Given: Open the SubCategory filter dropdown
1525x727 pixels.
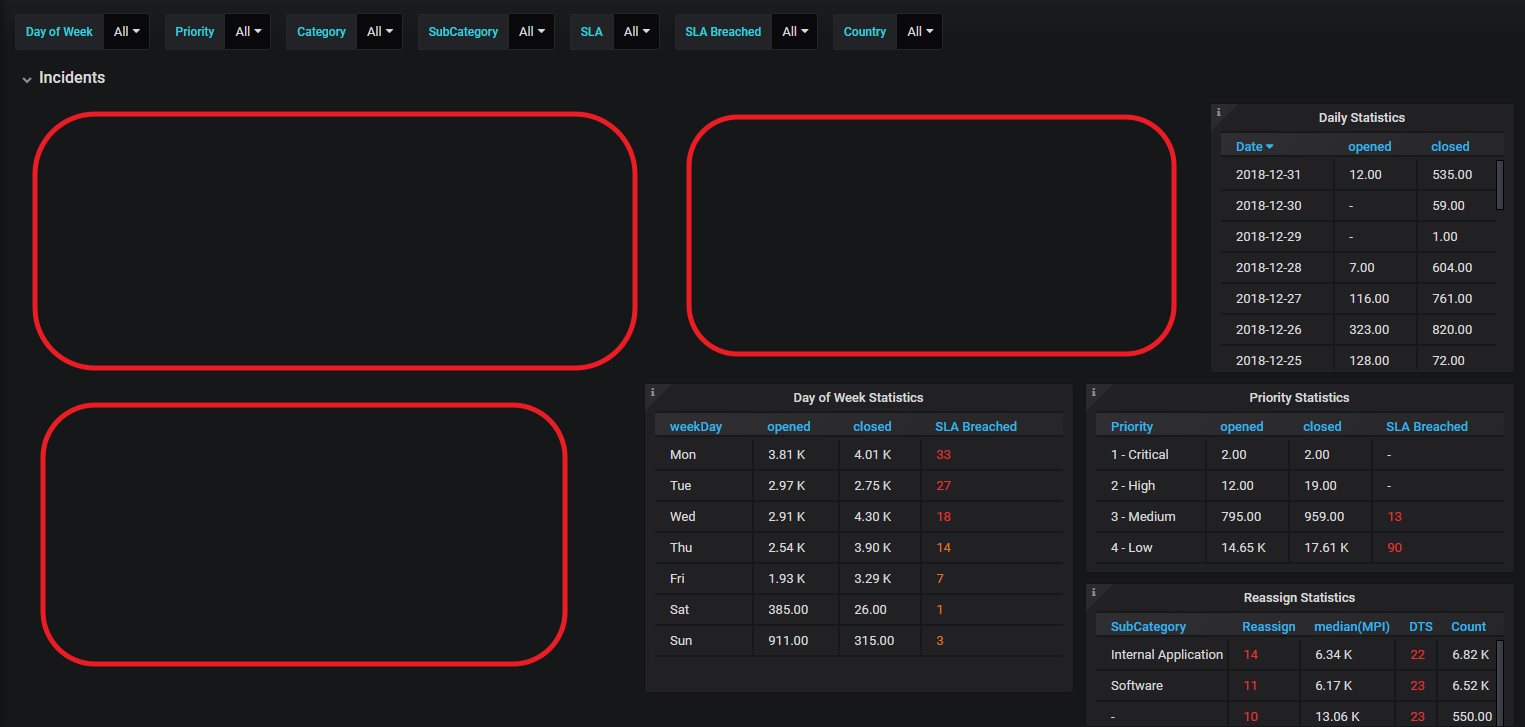Looking at the screenshot, I should (531, 31).
